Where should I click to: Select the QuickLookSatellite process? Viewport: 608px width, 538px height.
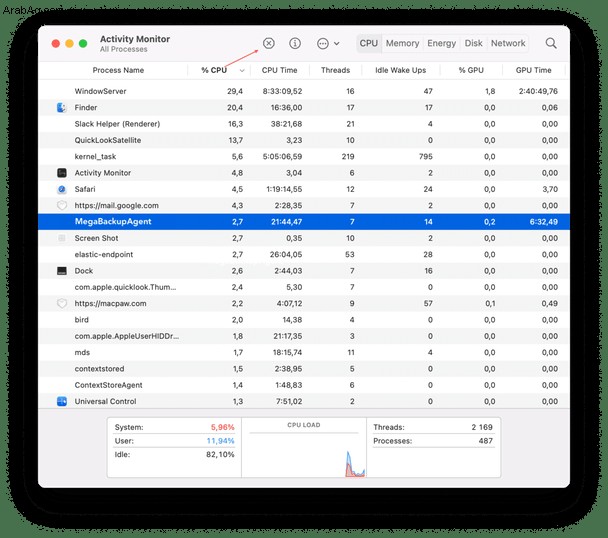pyautogui.click(x=304, y=140)
